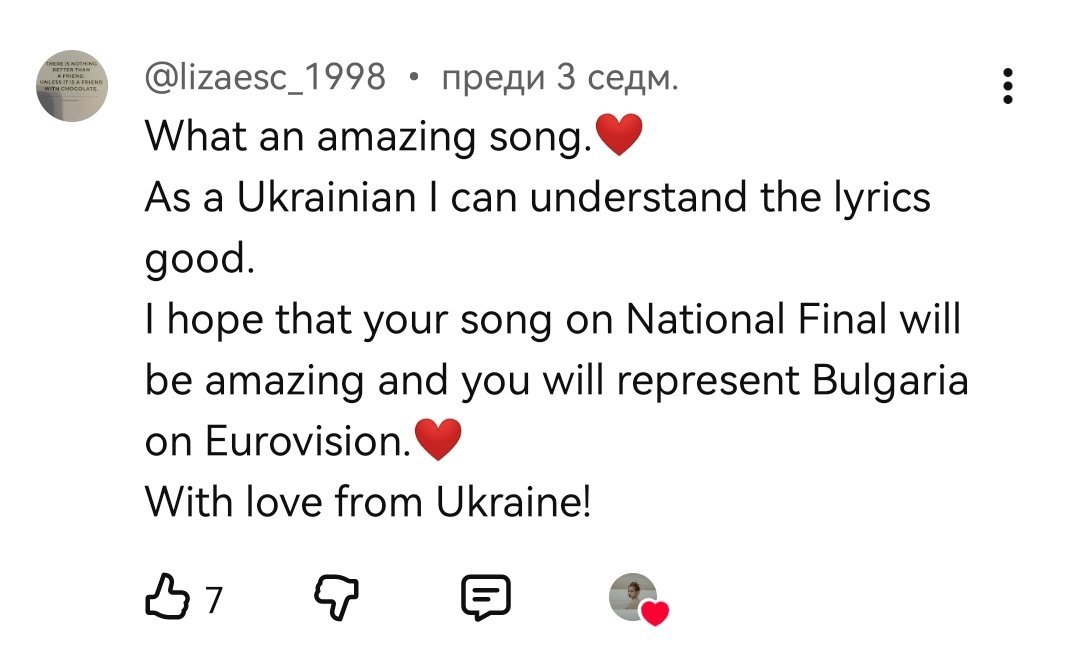
Task: Click the like count number 7
Action: [x=212, y=599]
